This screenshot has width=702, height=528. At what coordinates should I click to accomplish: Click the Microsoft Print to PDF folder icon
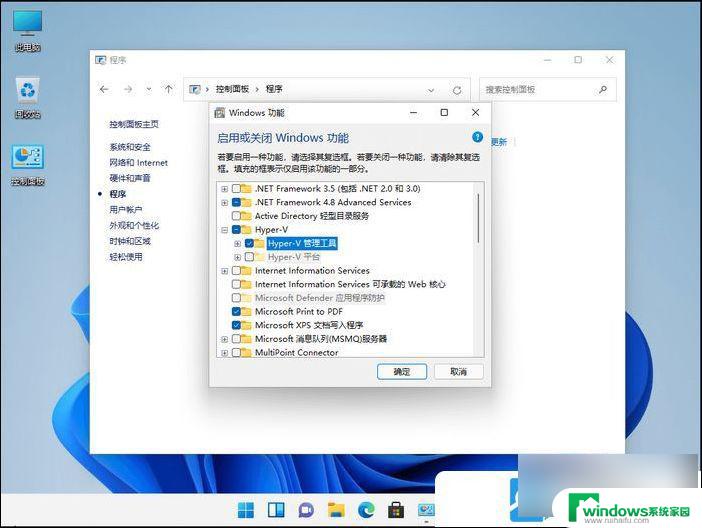click(x=246, y=311)
